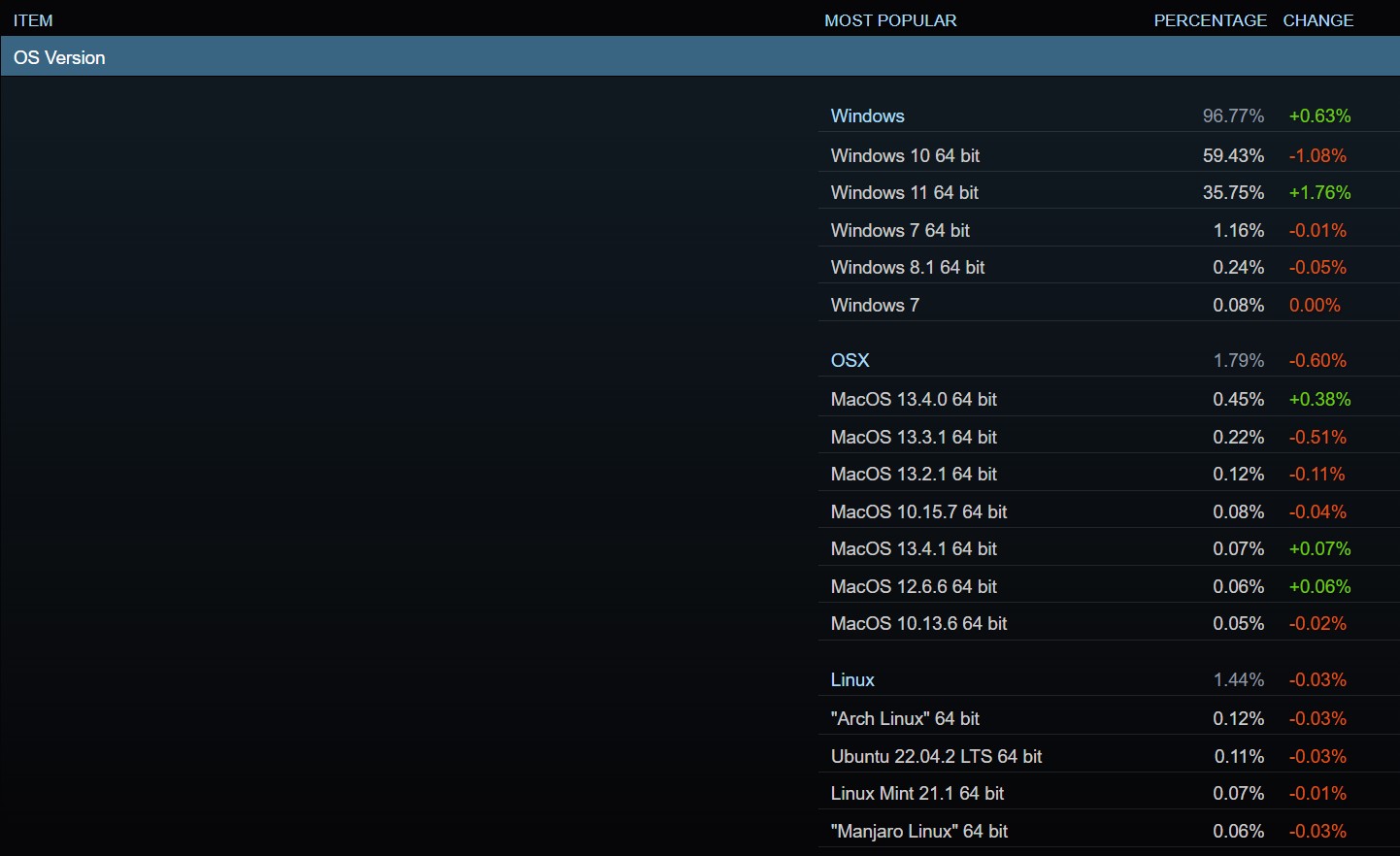This screenshot has height=856, width=1400.
Task: Click the -0.03% change for Manjaro Linux
Action: 1317,831
